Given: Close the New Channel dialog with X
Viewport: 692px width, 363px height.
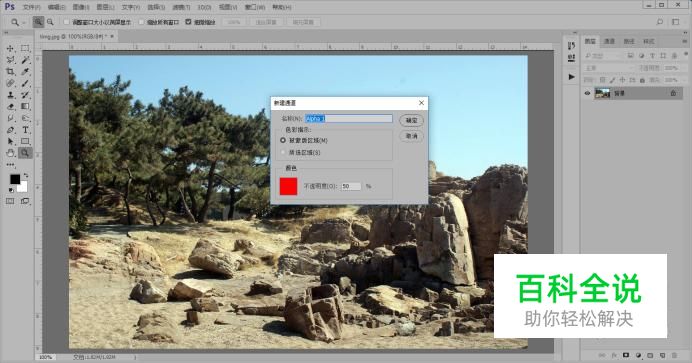Looking at the screenshot, I should click(x=421, y=102).
